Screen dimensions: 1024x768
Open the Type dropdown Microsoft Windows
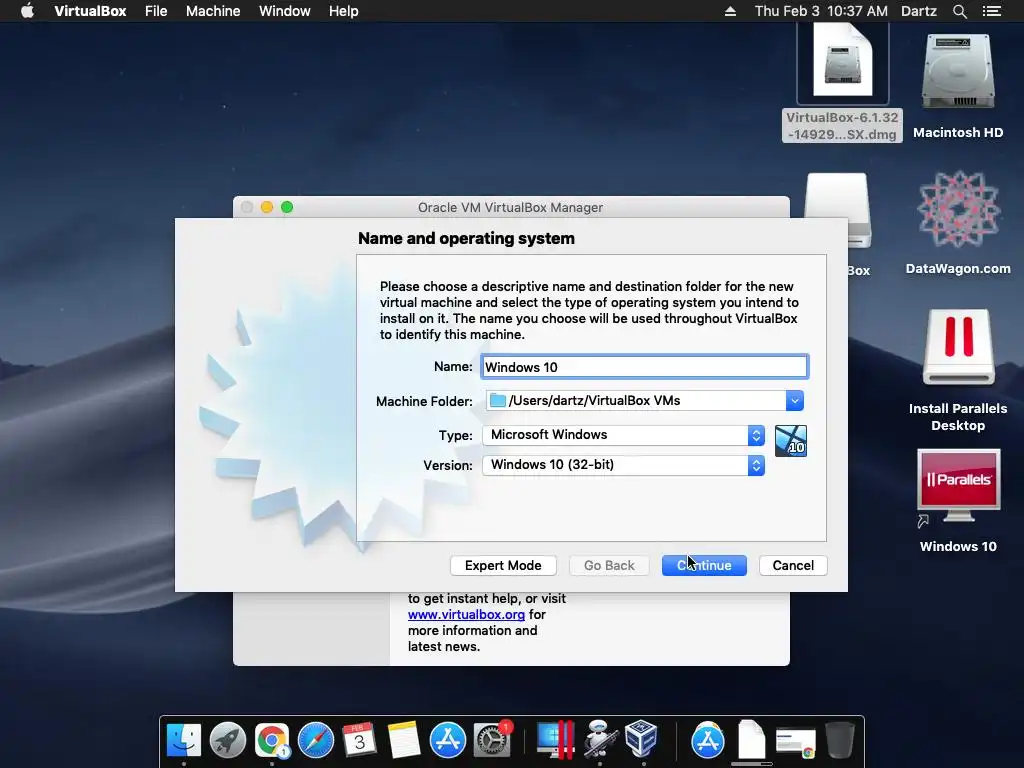tap(623, 435)
